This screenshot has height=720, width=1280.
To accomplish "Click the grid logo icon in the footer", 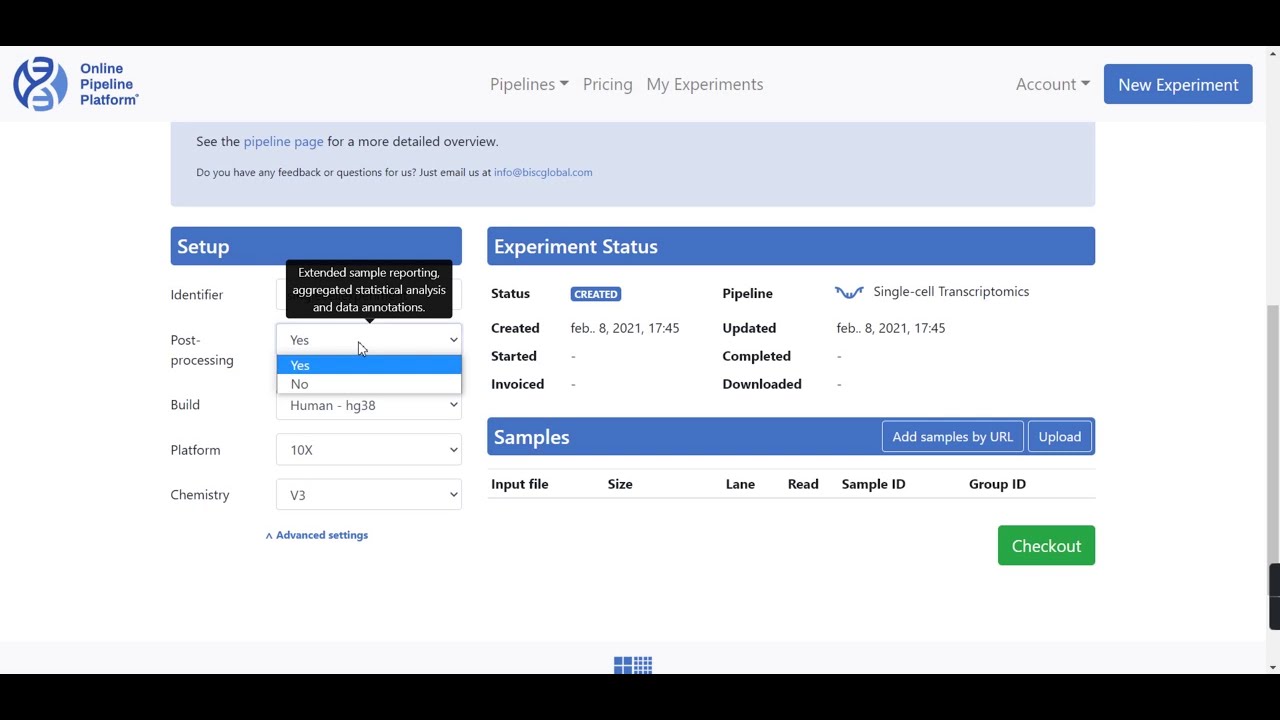I will [633, 665].
